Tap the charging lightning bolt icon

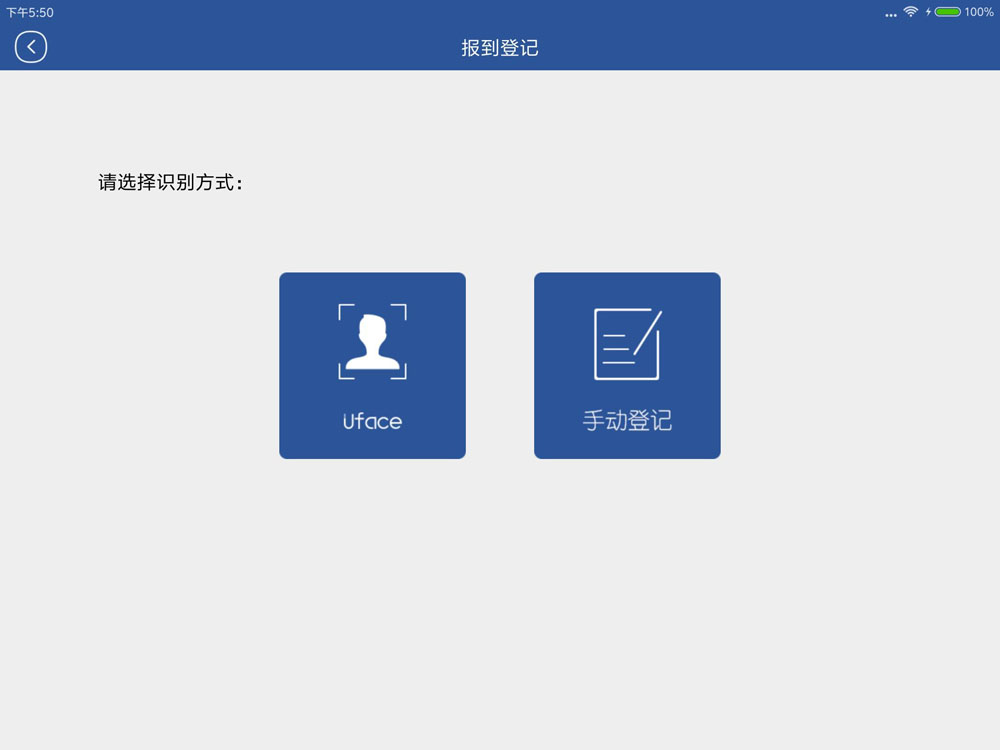(x=928, y=12)
